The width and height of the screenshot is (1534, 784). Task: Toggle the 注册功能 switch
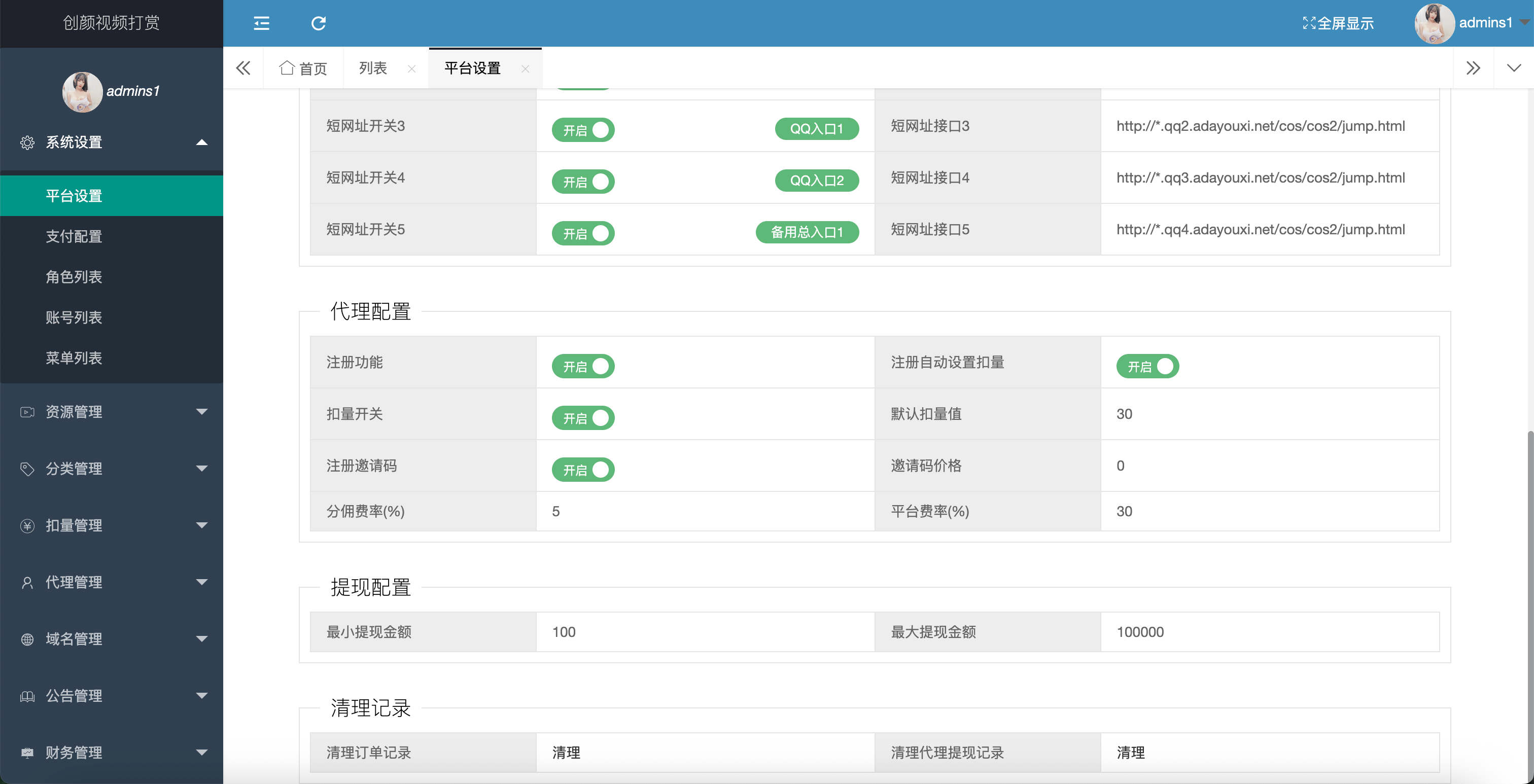tap(583, 366)
